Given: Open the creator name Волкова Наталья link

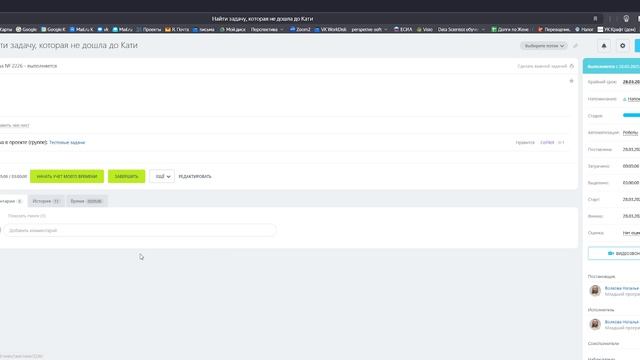Looking at the screenshot, I should (622, 288).
